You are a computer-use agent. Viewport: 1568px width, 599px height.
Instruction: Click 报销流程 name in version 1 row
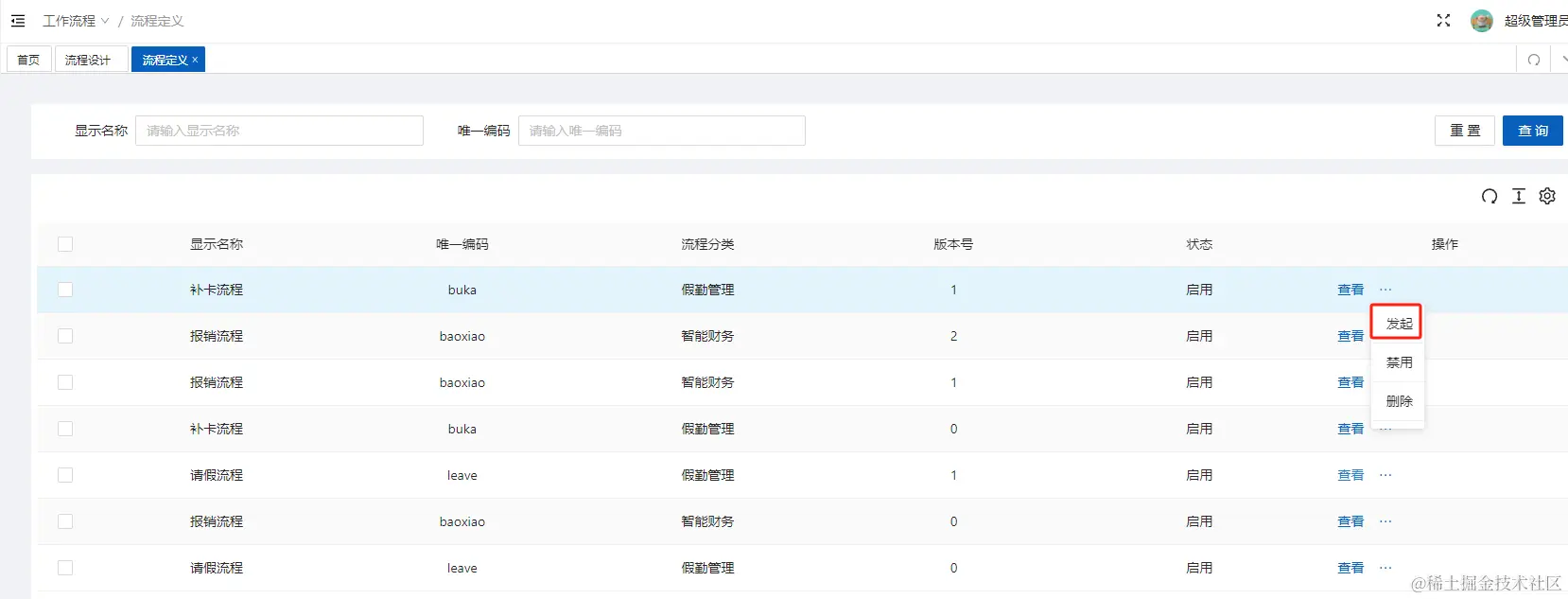tap(217, 382)
